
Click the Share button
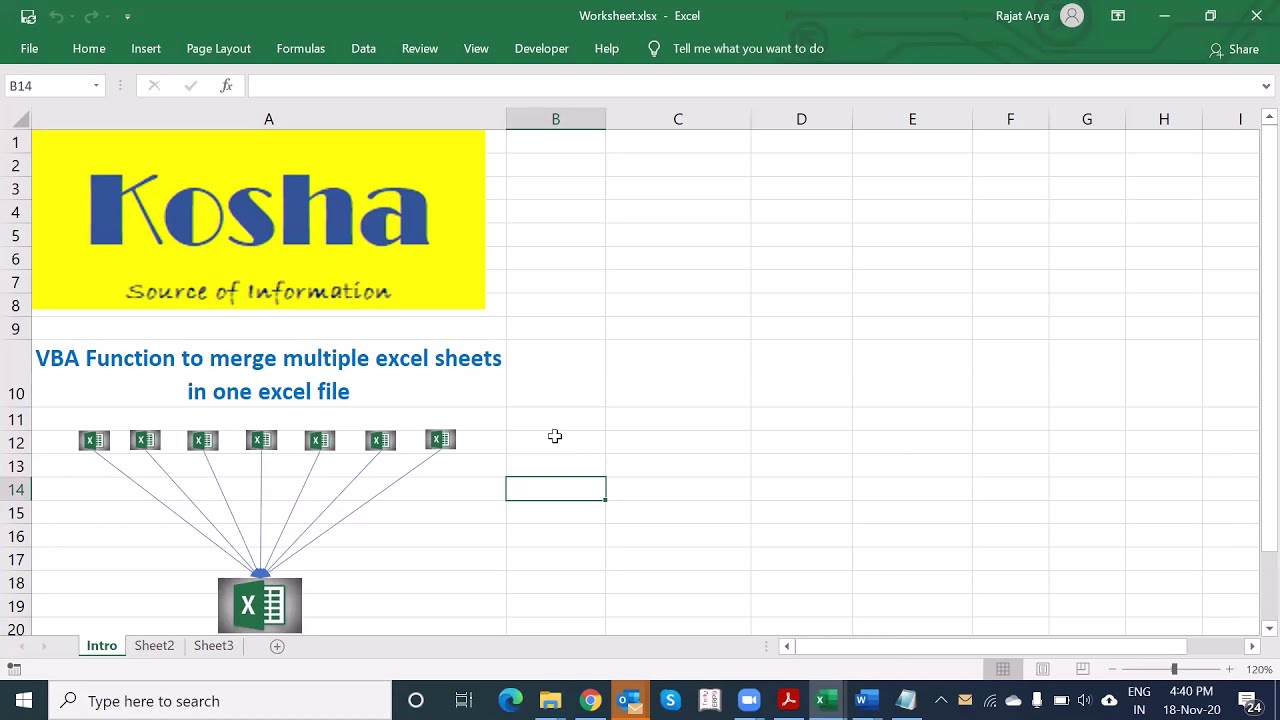[1234, 49]
